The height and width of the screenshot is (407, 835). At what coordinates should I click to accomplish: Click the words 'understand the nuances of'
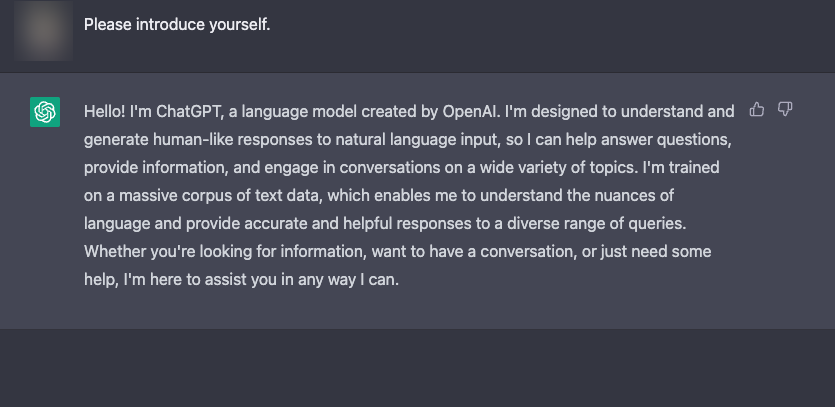coord(577,196)
